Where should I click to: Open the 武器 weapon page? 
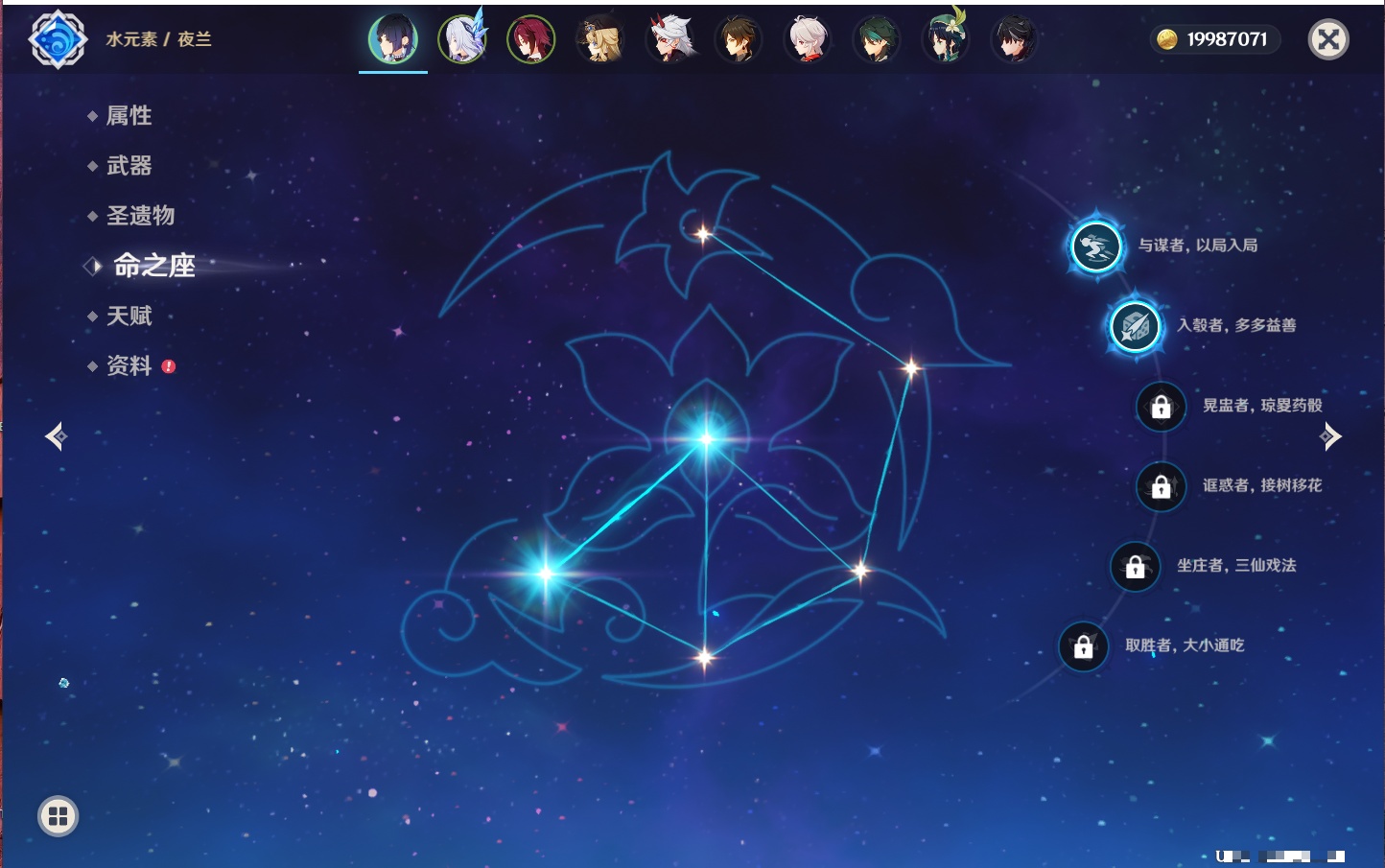129,166
